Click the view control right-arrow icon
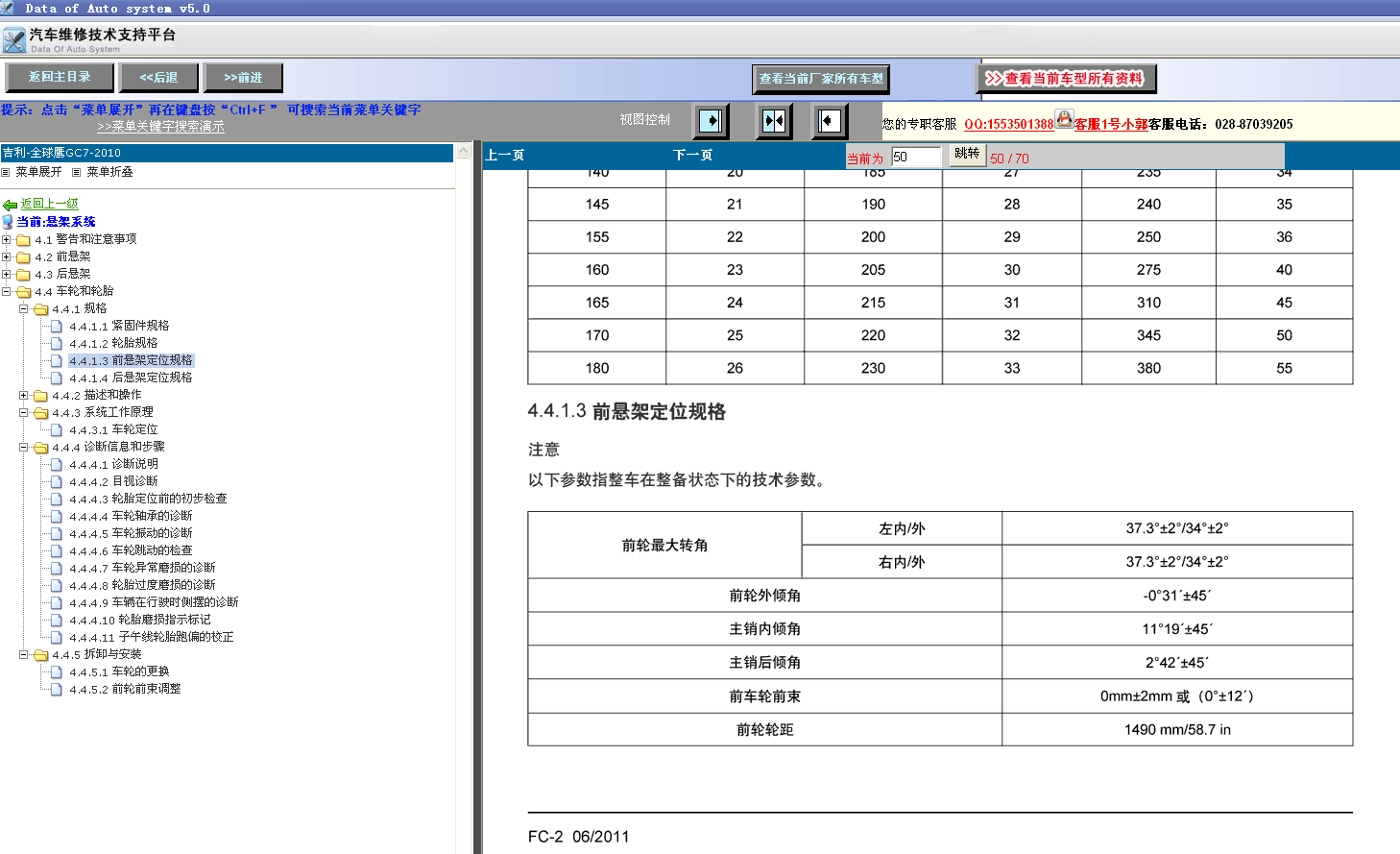Image resolution: width=1400 pixels, height=854 pixels. coord(711,121)
